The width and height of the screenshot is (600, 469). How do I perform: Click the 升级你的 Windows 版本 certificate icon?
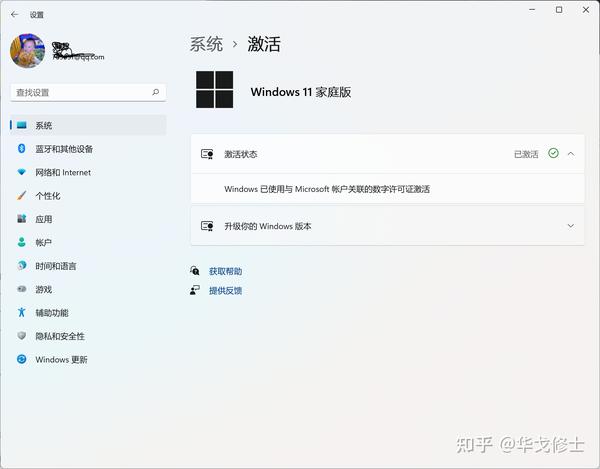coord(207,226)
